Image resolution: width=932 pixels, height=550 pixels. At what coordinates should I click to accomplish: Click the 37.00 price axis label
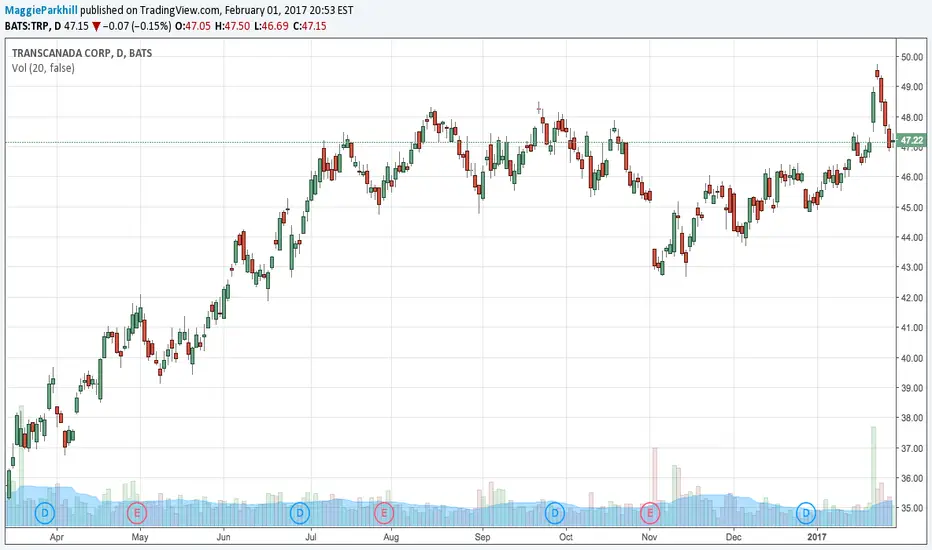(x=912, y=448)
